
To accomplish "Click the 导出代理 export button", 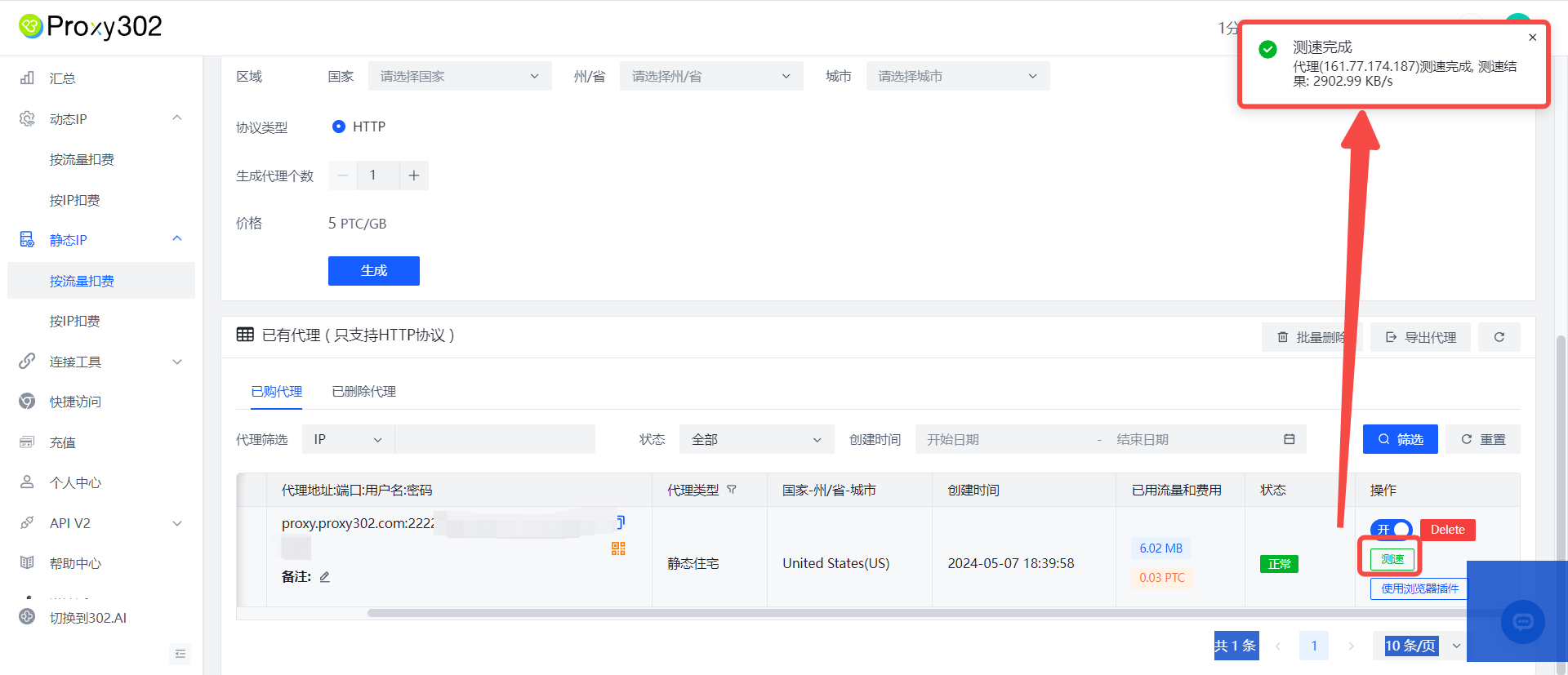I will 1420,337.
